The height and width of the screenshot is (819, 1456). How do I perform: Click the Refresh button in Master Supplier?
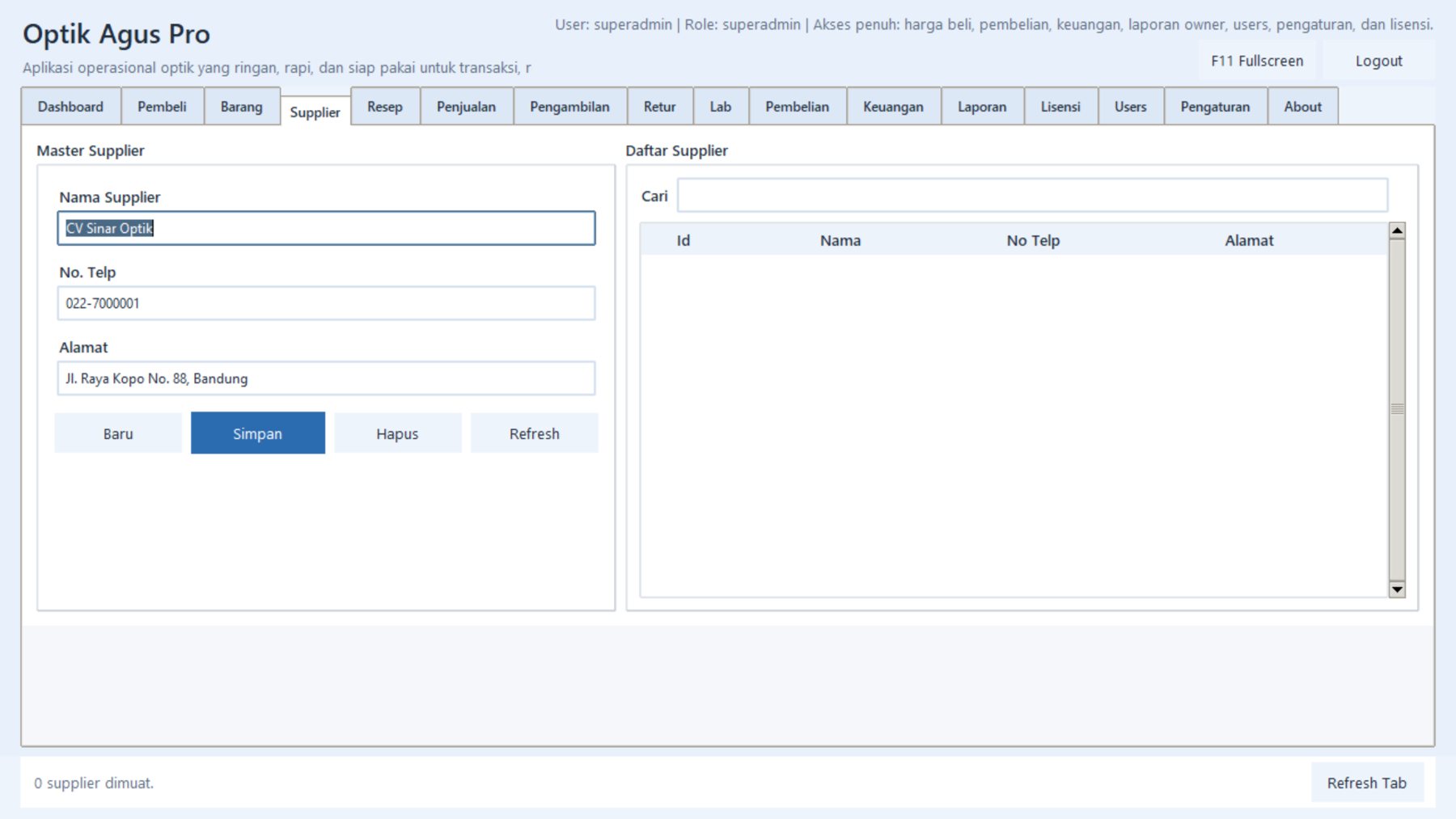tap(534, 433)
